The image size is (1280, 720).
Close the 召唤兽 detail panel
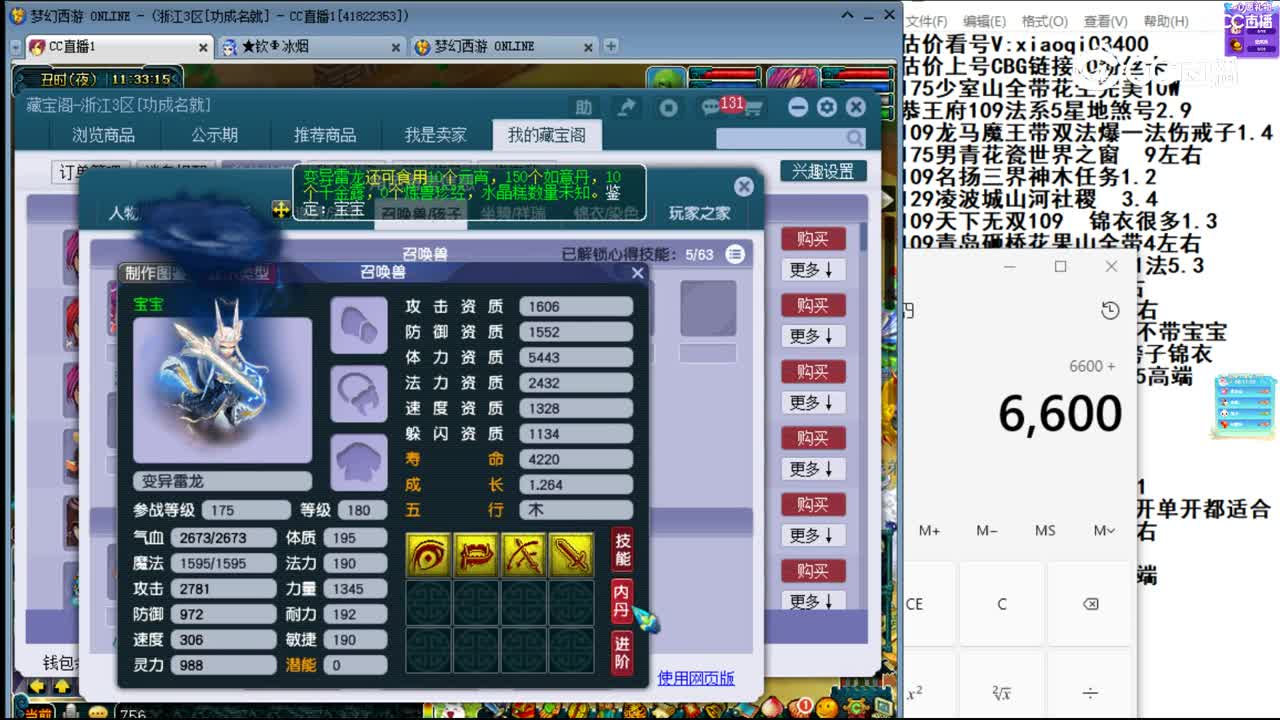tap(637, 273)
